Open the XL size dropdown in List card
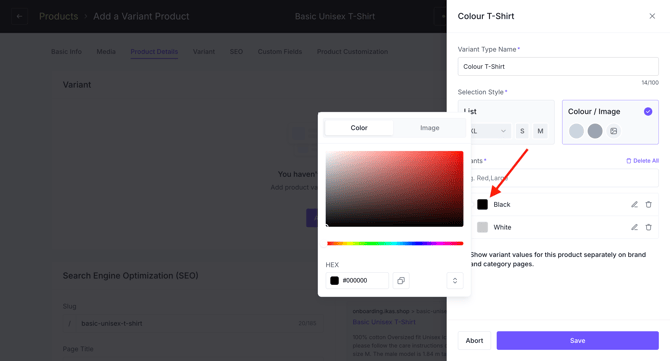670x361 pixels. click(x=488, y=131)
